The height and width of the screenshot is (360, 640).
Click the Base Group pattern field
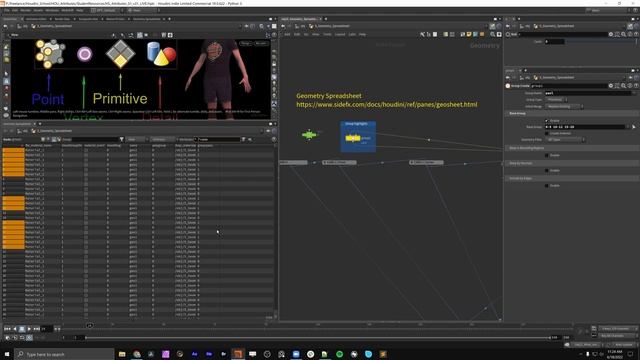pos(586,127)
